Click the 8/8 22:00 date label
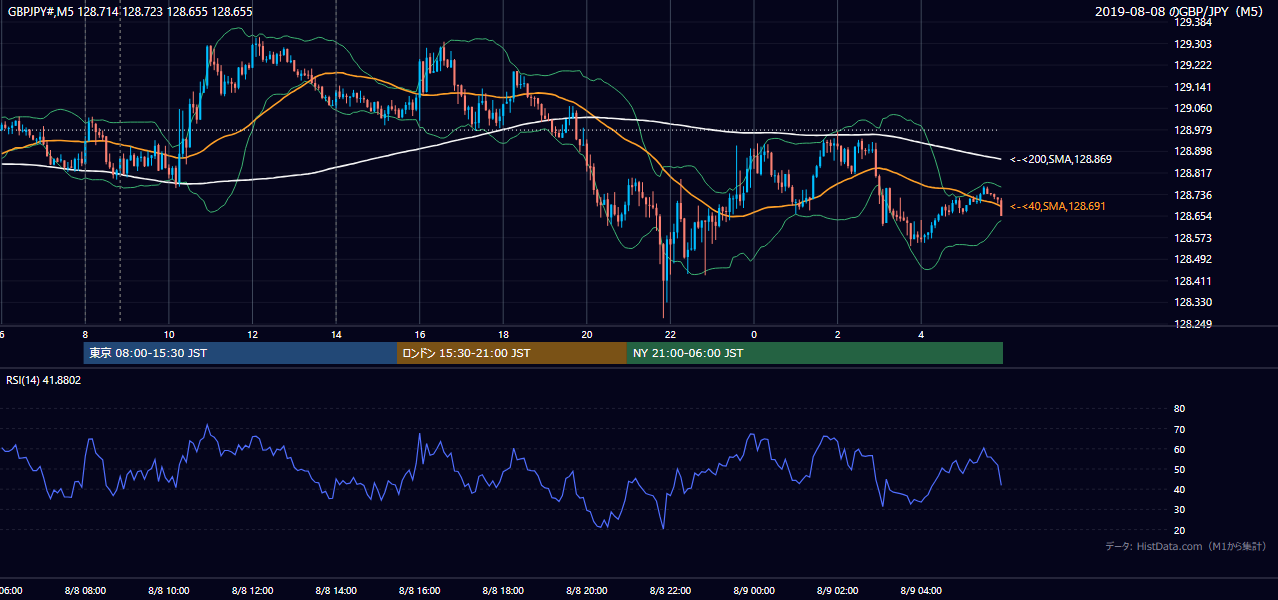The height and width of the screenshot is (600, 1278). coord(671,591)
